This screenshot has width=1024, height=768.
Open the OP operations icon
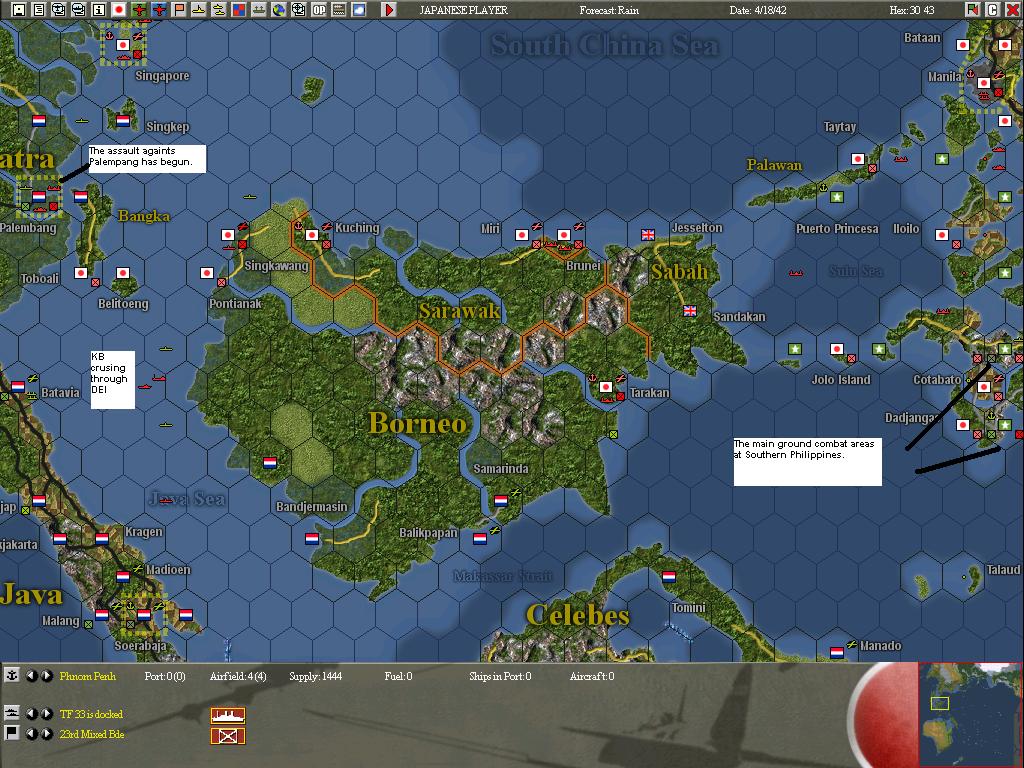[x=319, y=10]
